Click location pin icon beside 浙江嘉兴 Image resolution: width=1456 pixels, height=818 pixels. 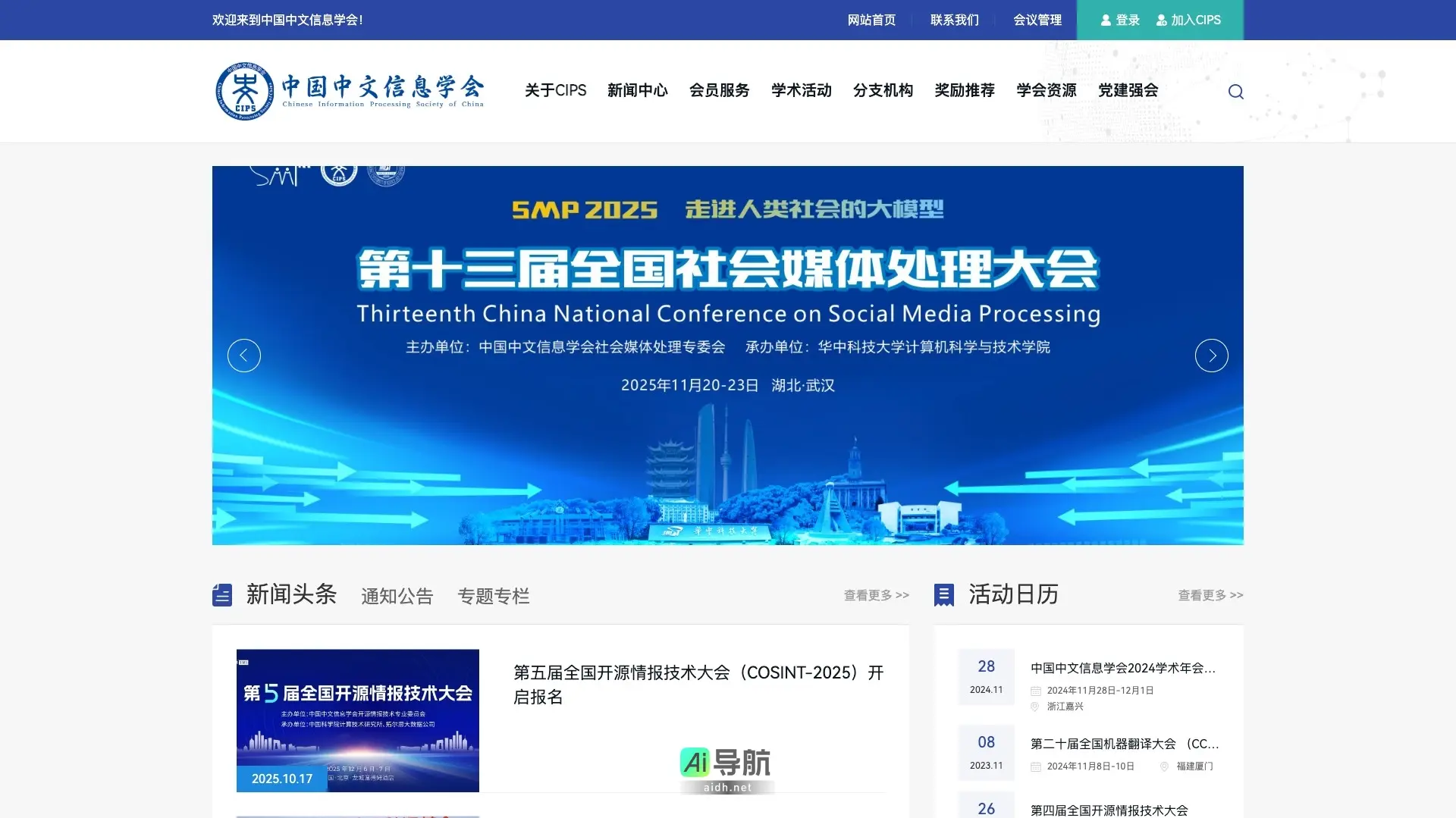[1034, 707]
